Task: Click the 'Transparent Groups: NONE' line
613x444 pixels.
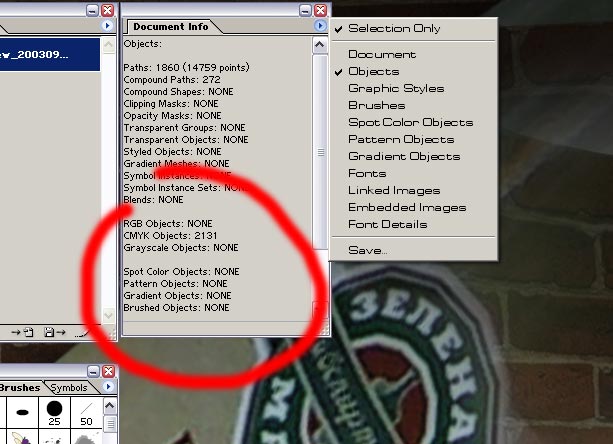Action: coord(185,128)
